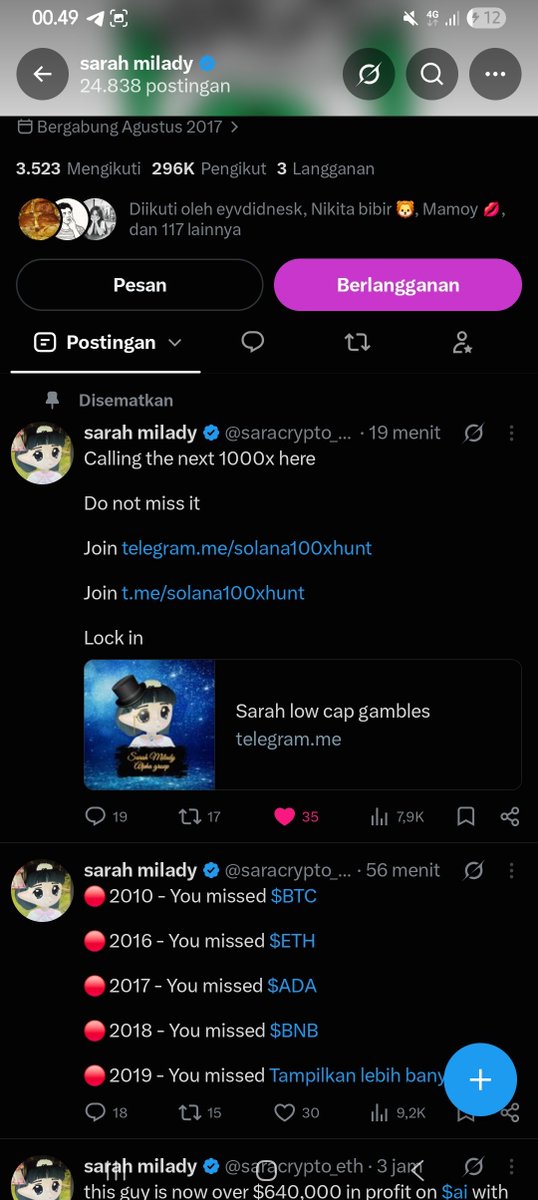538x1200 pixels.
Task: Bookmark the pinned 1000x post
Action: (466, 817)
